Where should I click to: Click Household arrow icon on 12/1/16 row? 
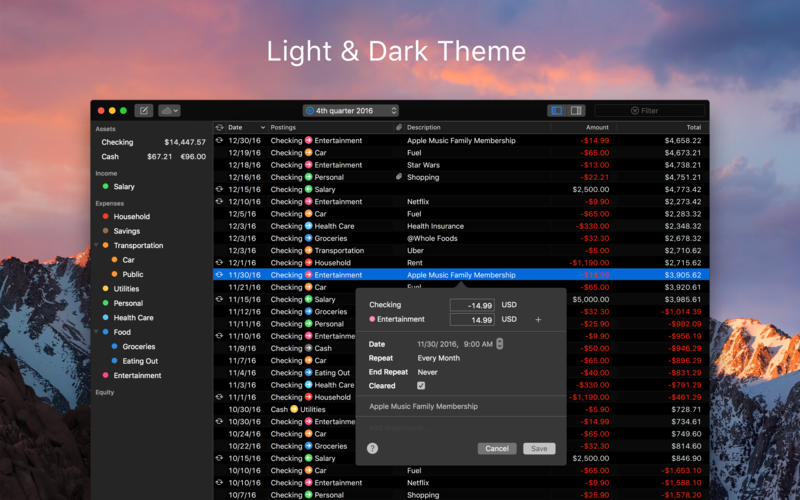pos(309,263)
